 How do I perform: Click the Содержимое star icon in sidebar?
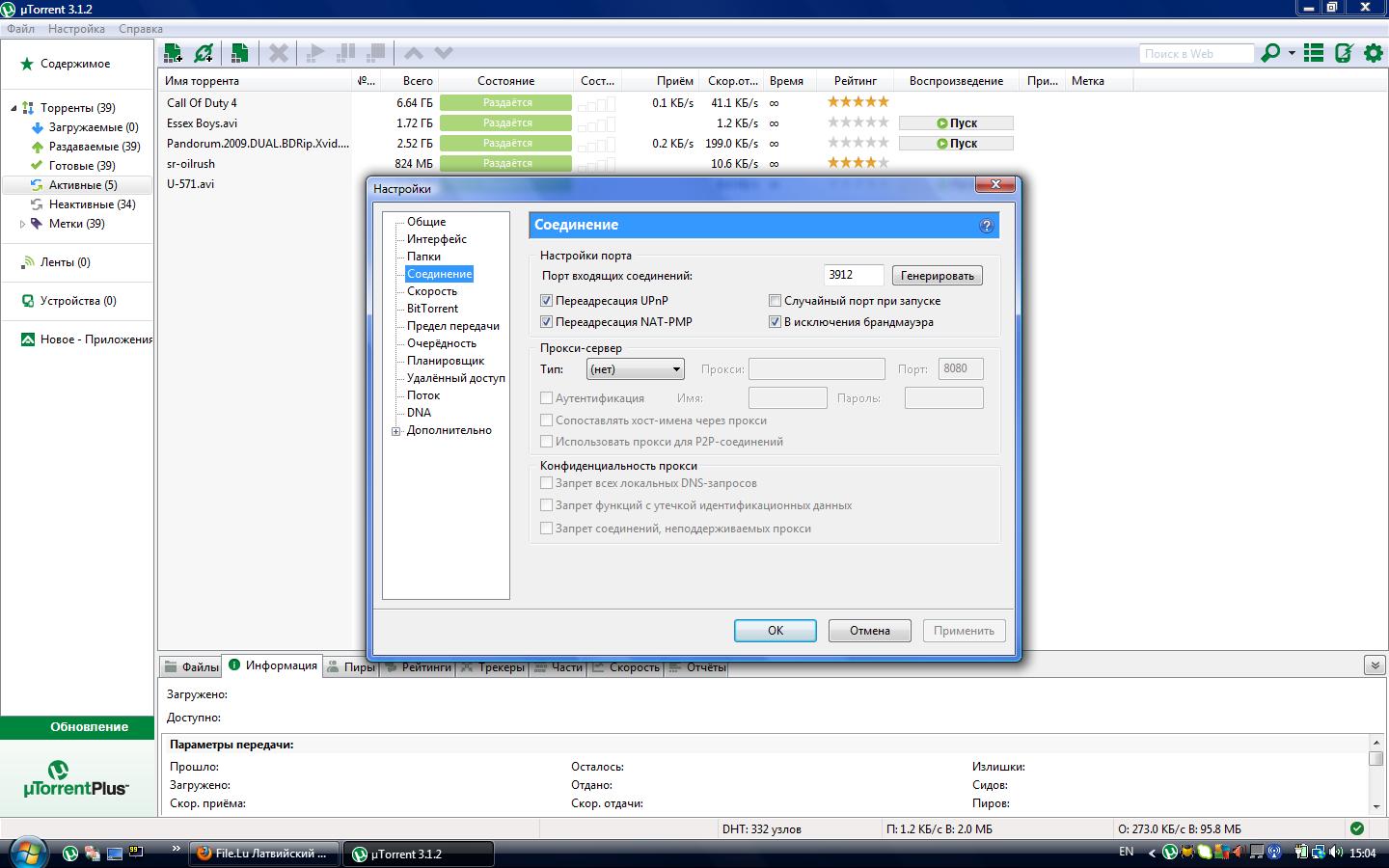[x=27, y=64]
